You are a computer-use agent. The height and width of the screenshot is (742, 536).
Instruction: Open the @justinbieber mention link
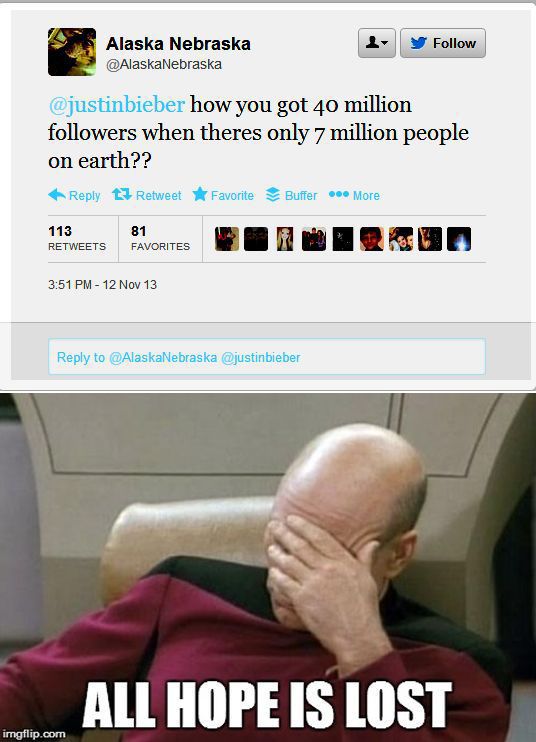click(x=117, y=104)
